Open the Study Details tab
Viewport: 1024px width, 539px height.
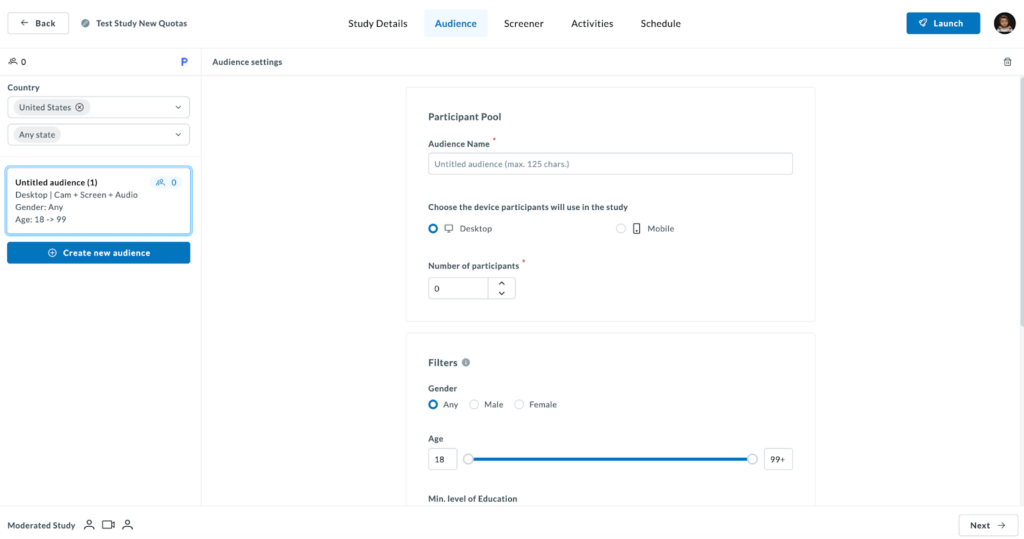377,23
